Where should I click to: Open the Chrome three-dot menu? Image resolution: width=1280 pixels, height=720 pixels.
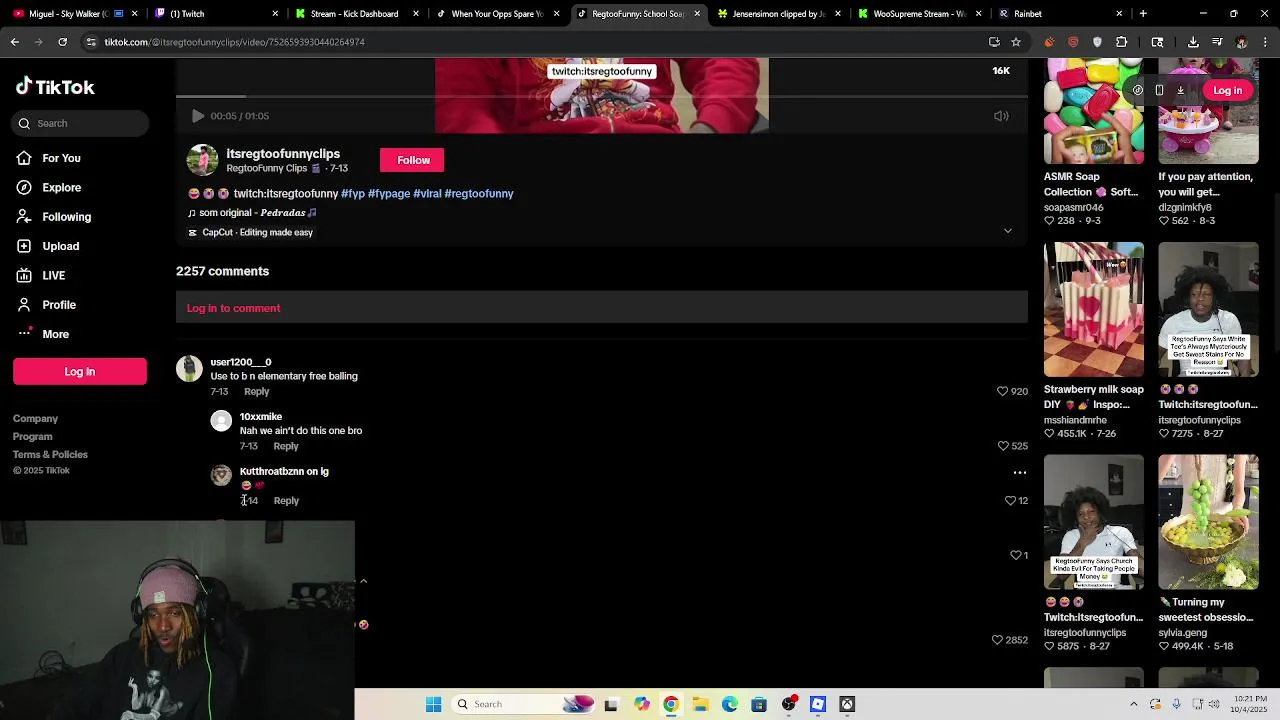click(x=1266, y=42)
